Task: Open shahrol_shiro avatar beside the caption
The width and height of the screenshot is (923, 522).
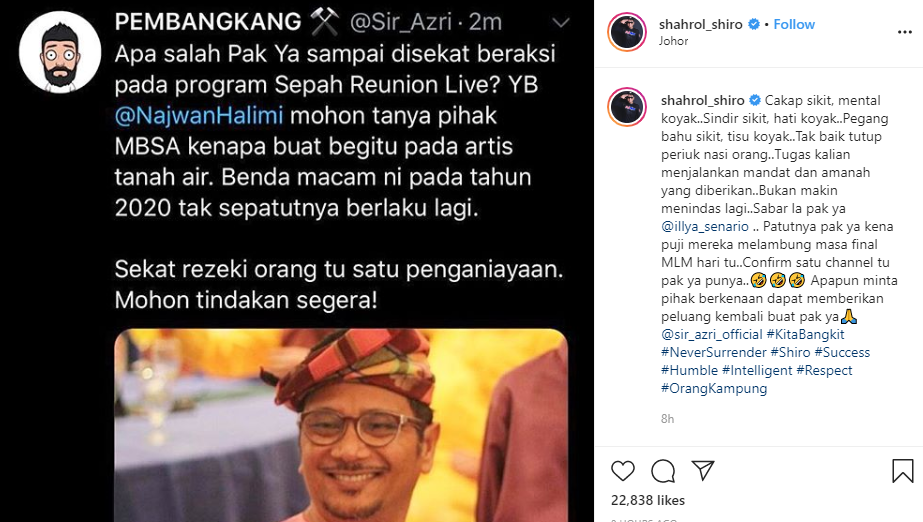Action: point(627,107)
